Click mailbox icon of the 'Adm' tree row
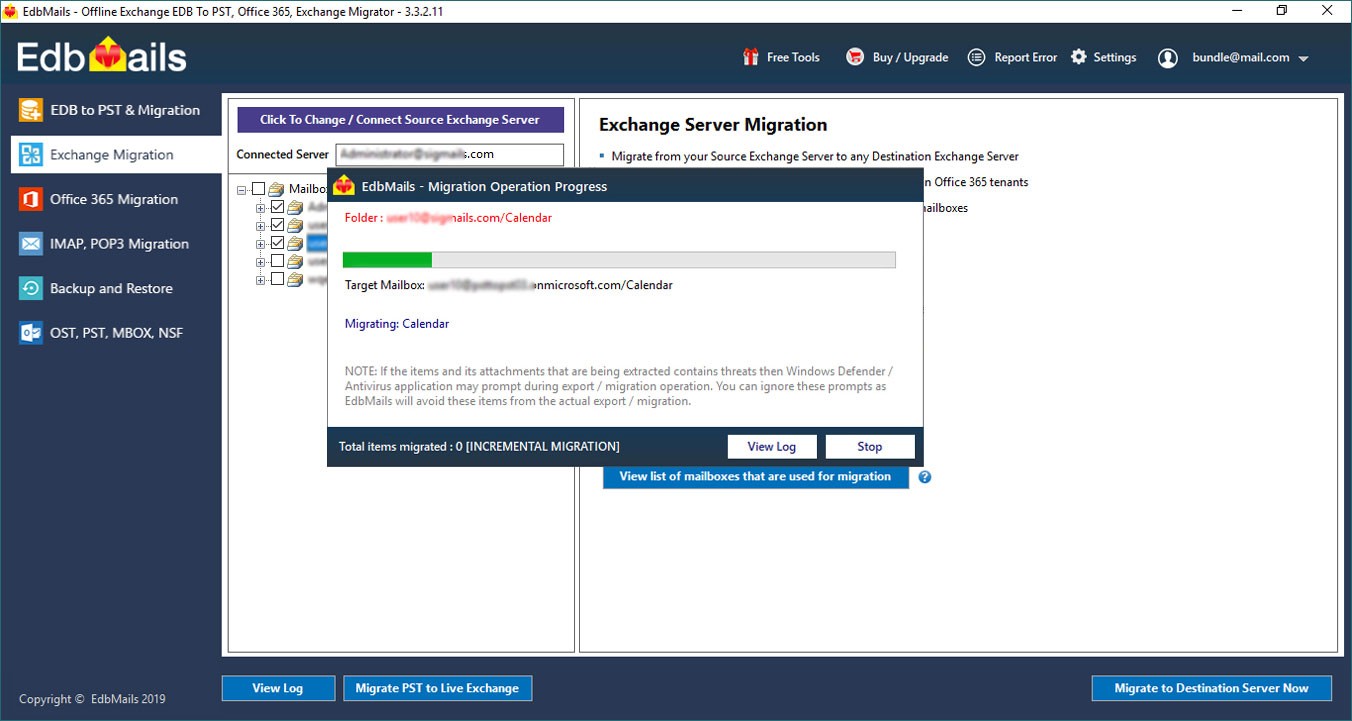This screenshot has height=721, width=1352. pyautogui.click(x=295, y=208)
